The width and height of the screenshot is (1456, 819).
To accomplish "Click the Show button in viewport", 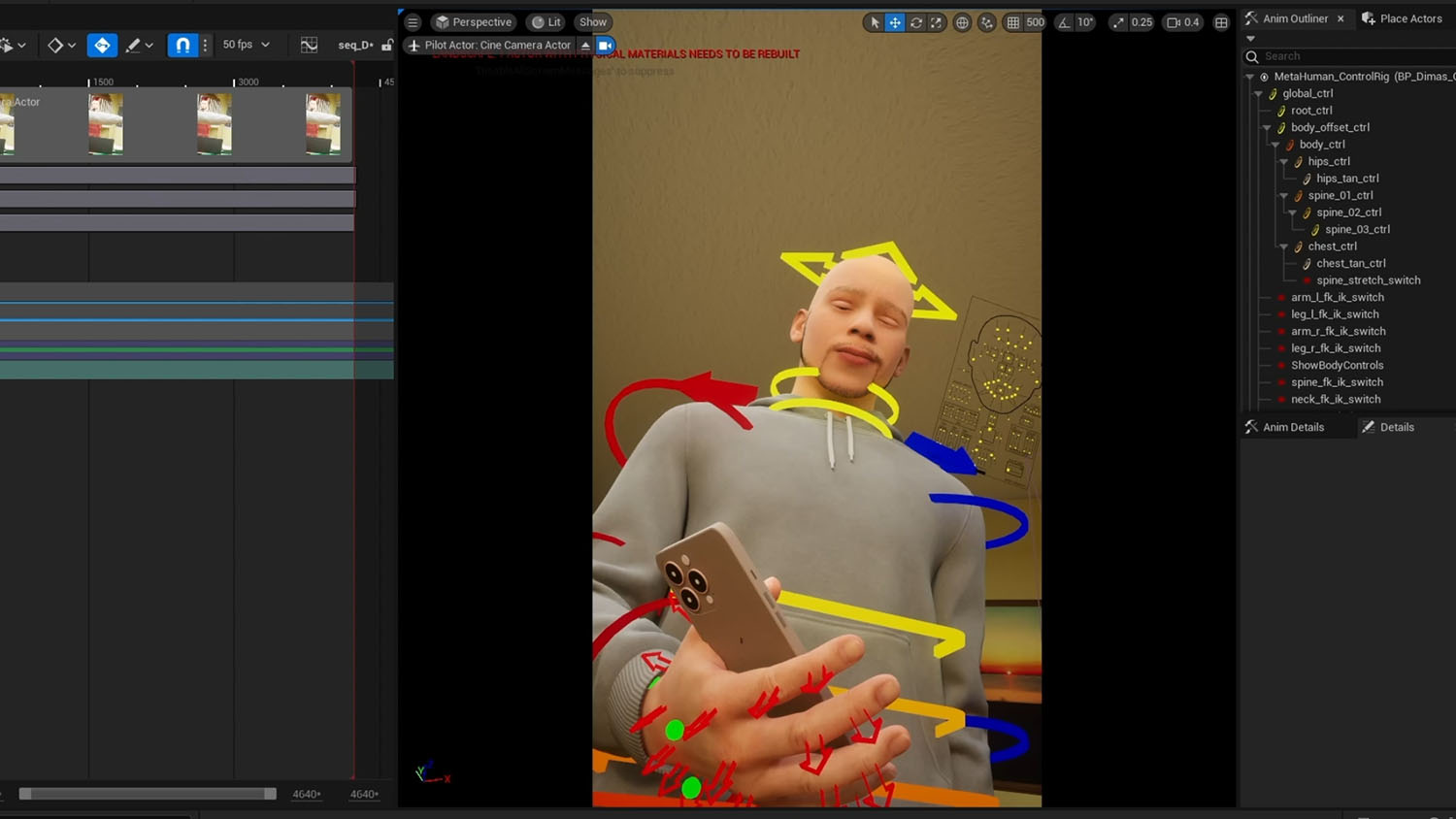I will (x=592, y=22).
